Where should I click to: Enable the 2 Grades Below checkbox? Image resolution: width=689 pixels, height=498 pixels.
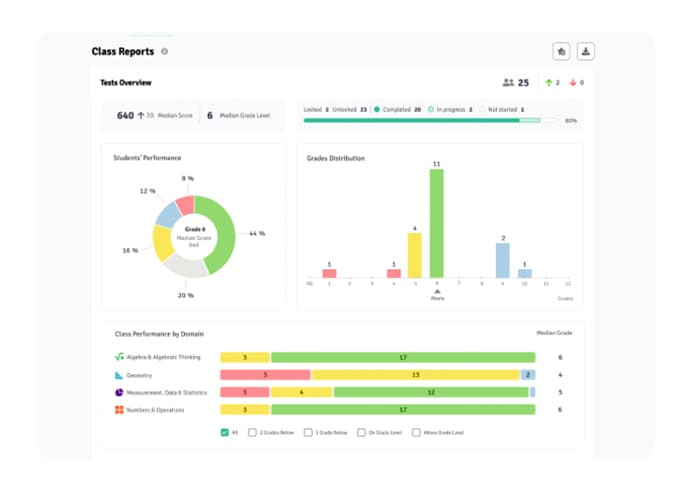pos(253,433)
